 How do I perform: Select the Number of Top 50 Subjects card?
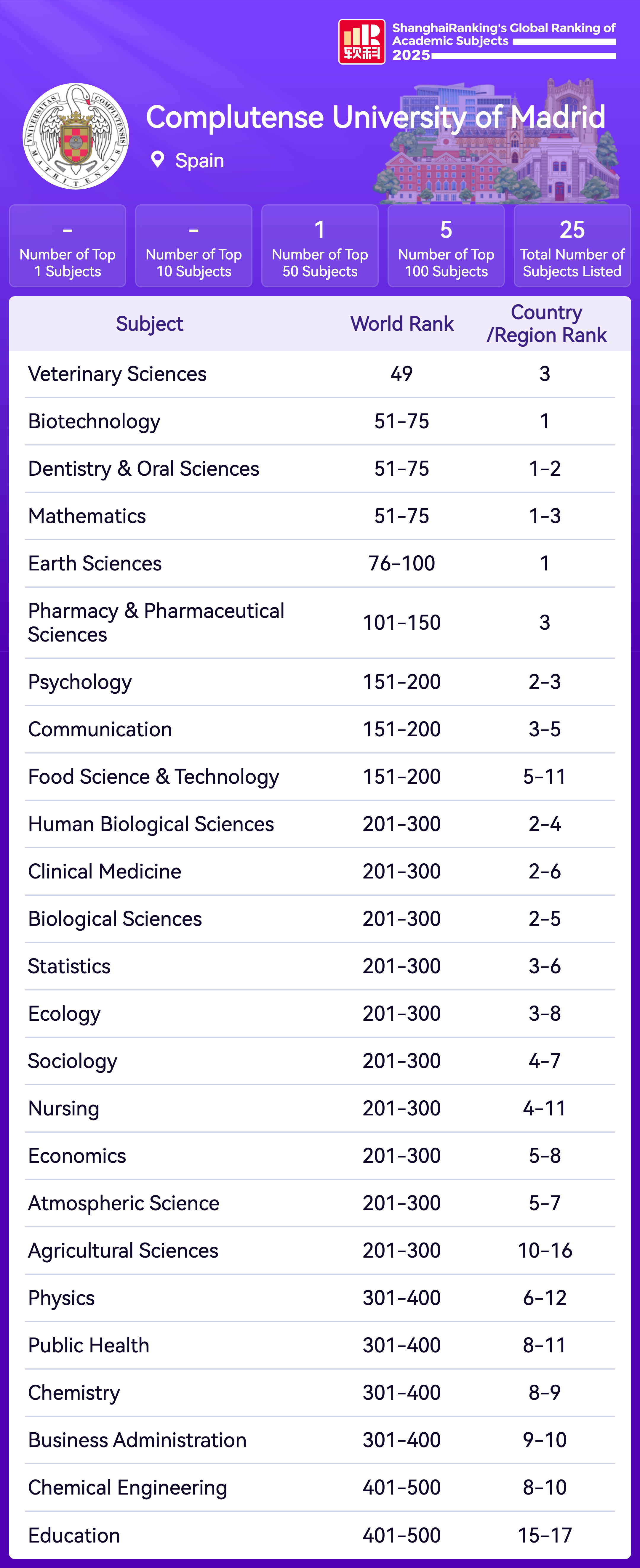coord(320,246)
